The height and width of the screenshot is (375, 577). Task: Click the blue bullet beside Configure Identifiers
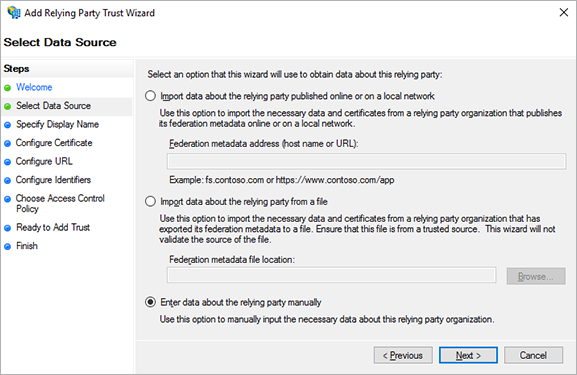[x=7, y=180]
